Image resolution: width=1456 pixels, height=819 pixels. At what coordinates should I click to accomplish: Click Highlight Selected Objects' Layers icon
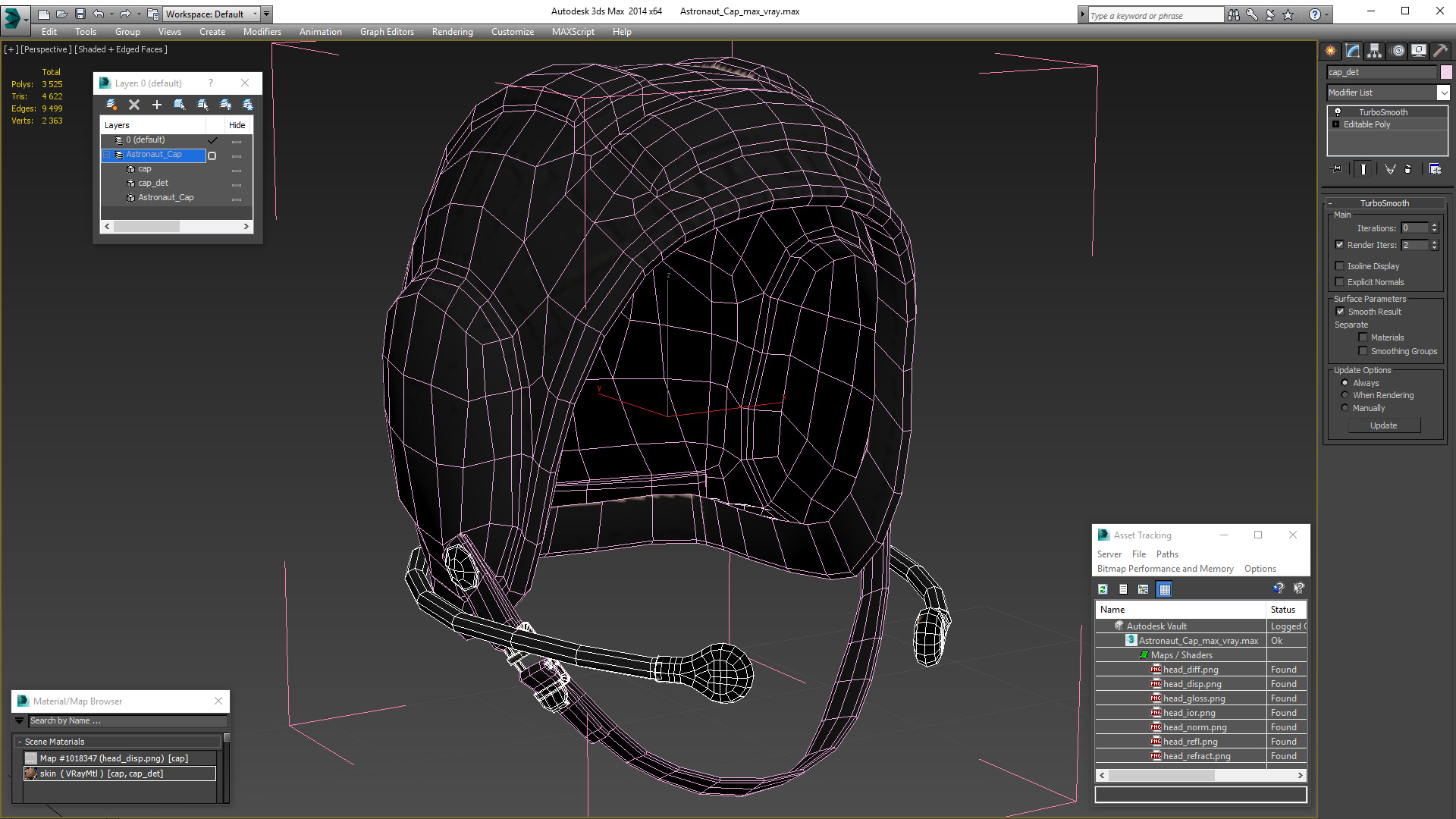202,105
